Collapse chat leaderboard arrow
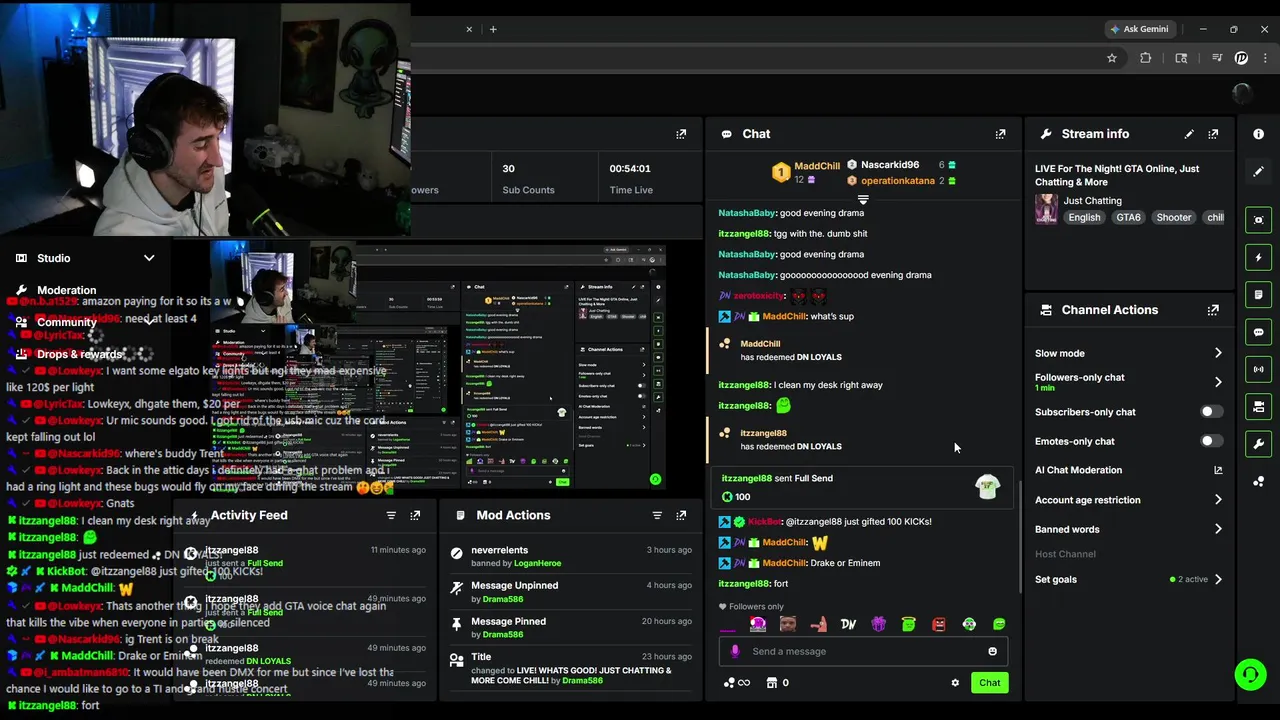This screenshot has height=720, width=1280. (863, 200)
